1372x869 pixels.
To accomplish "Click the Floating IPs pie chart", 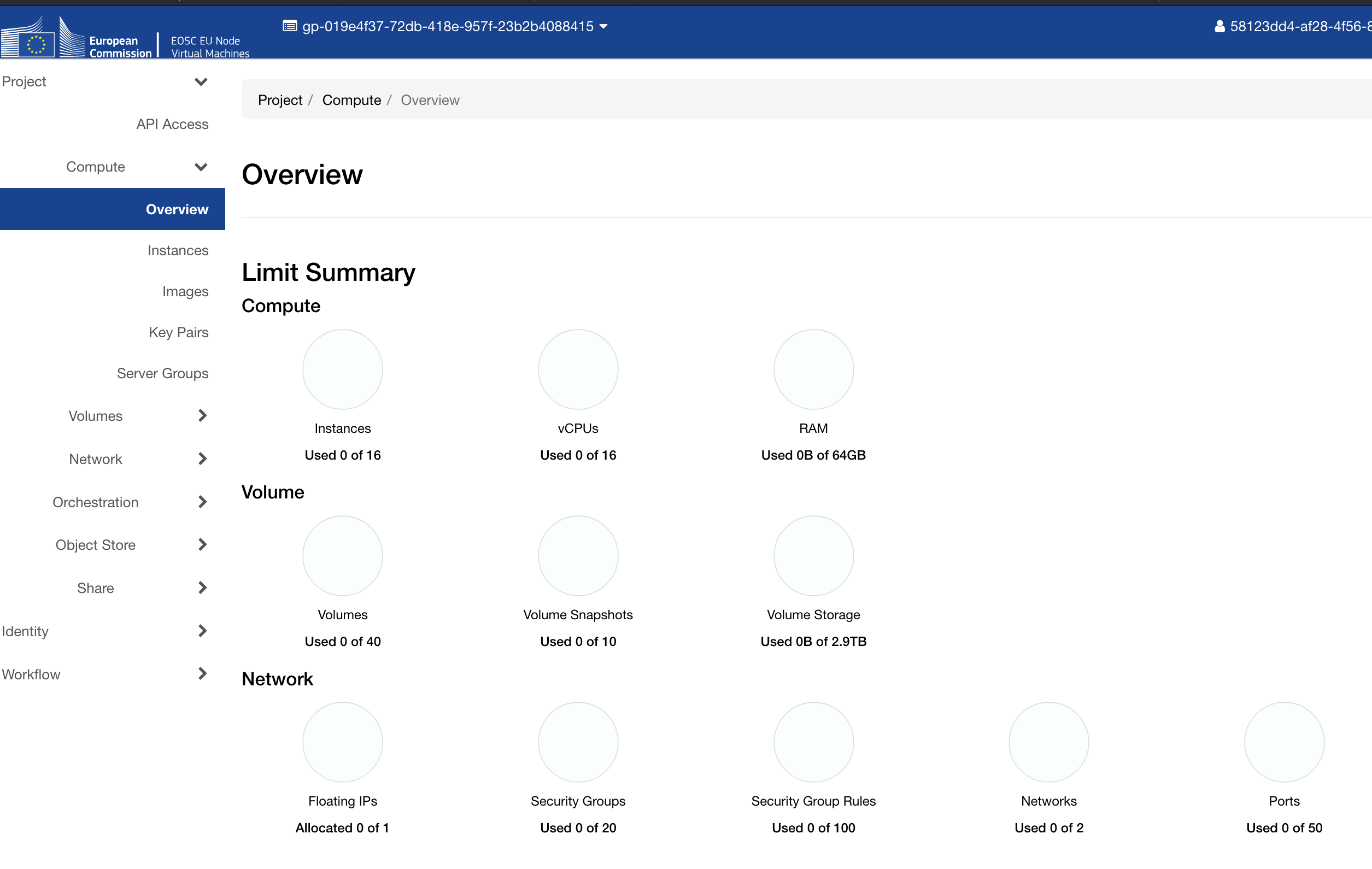I will pyautogui.click(x=342, y=742).
